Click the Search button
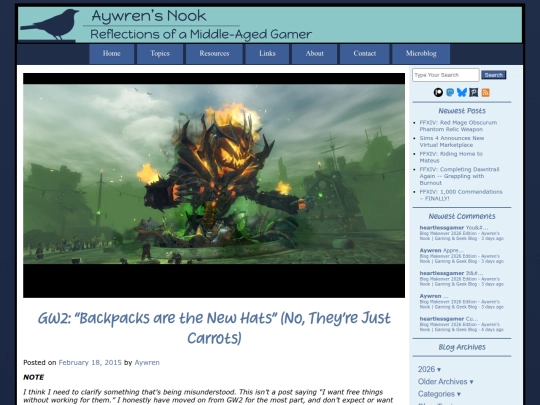The width and height of the screenshot is (540, 405). pos(494,75)
